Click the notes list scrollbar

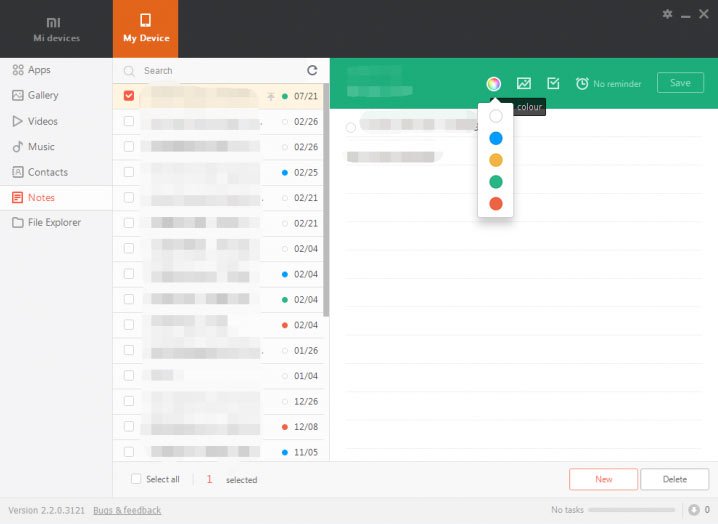tap(326, 200)
